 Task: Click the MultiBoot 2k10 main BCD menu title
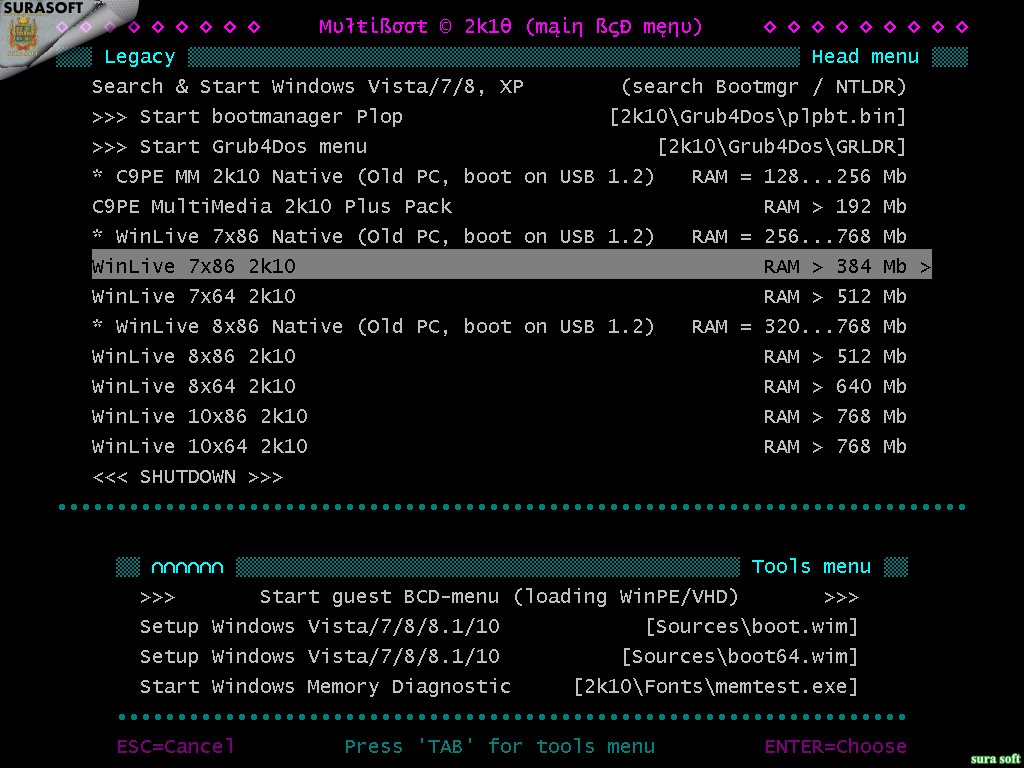[x=511, y=27]
